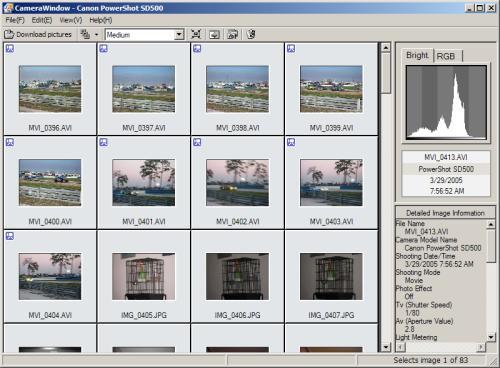Image resolution: width=500 pixels, height=368 pixels.
Task: Expand the Medium thumbnail size dropdown
Action: [x=179, y=34]
